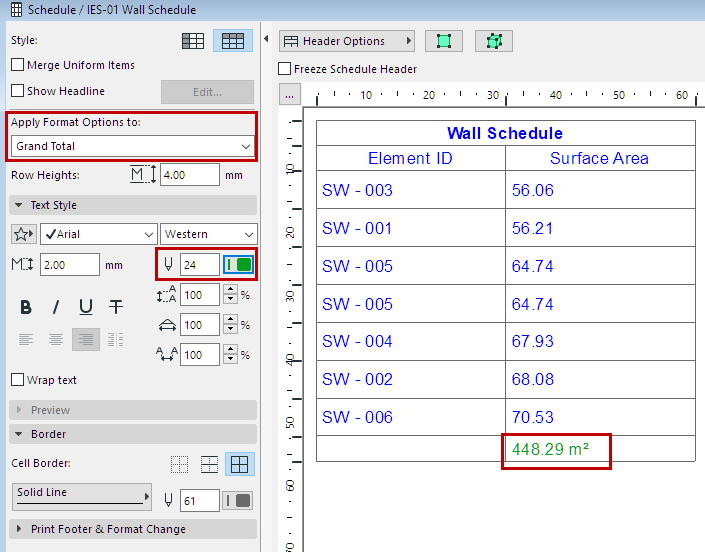Click the row height 4.00 field

click(x=190, y=175)
